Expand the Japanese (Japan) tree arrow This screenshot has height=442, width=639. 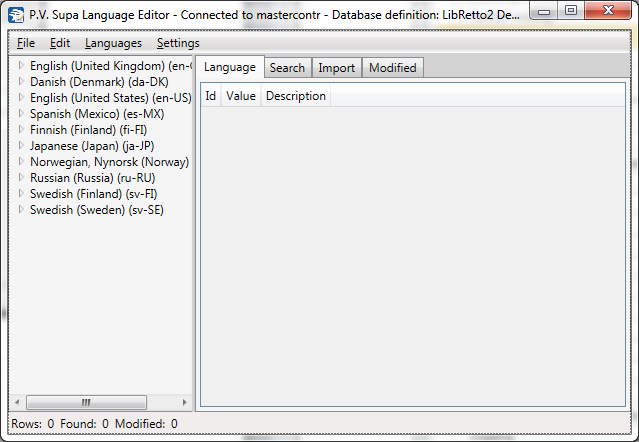coord(21,146)
